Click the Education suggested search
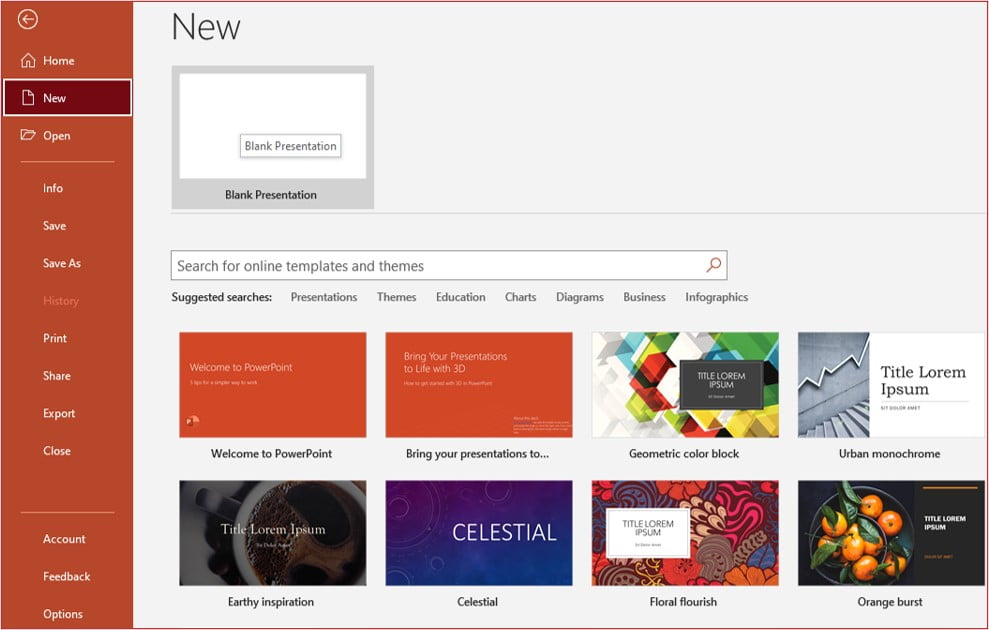This screenshot has width=989, height=630. [460, 297]
